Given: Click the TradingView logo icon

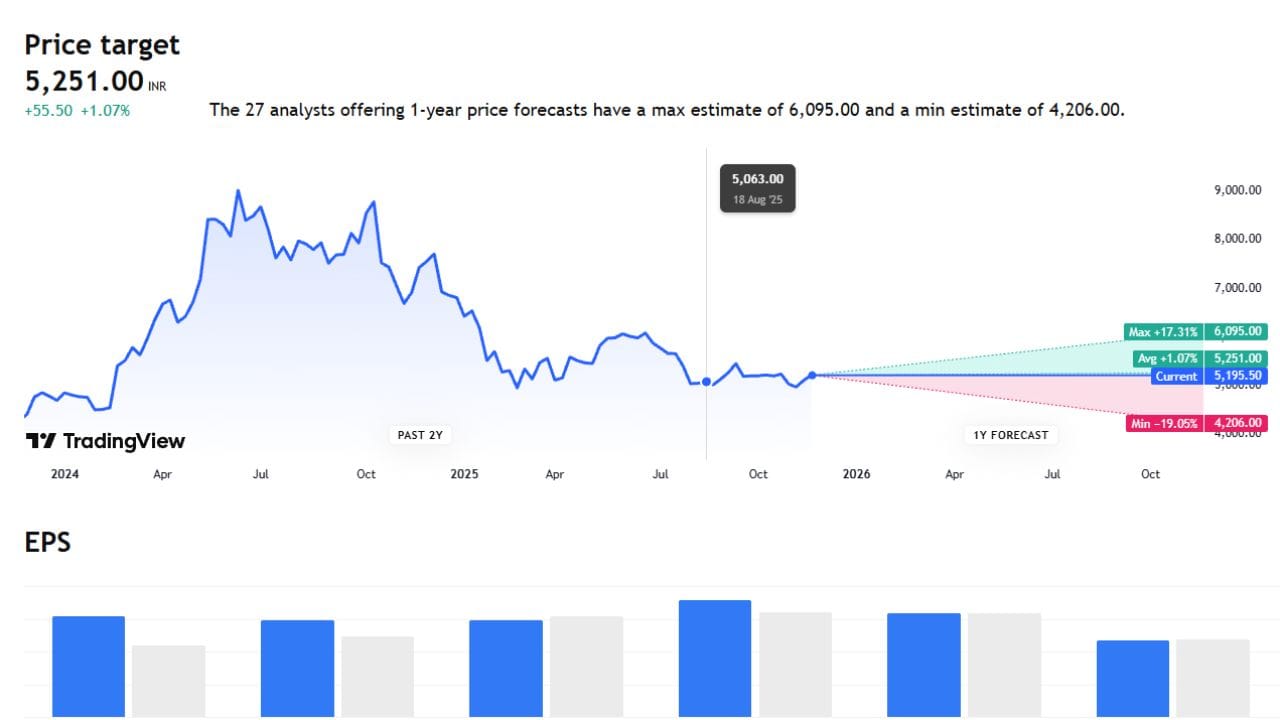Looking at the screenshot, I should tap(40, 441).
